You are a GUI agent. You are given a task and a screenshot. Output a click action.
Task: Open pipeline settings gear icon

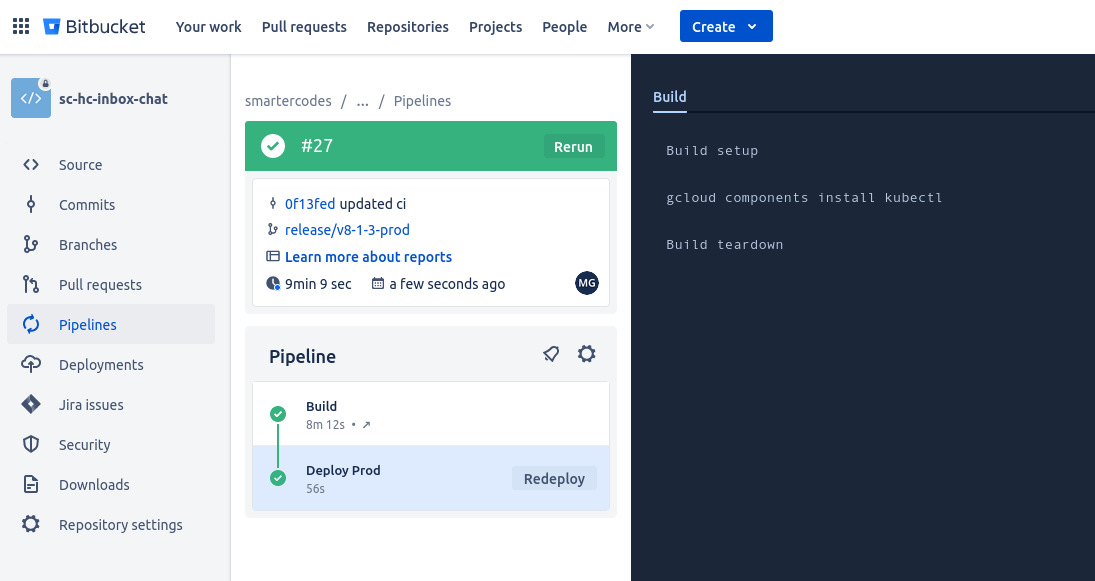click(587, 354)
